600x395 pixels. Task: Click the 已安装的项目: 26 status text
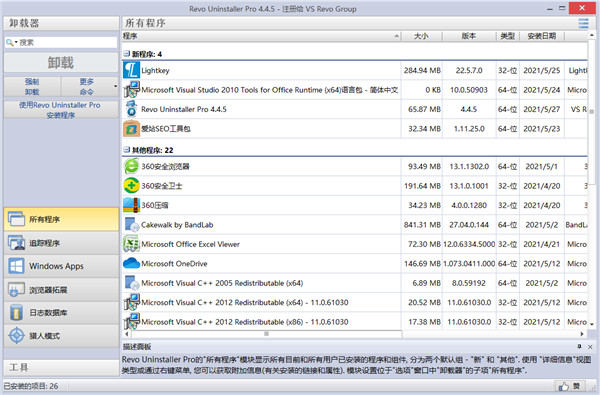pos(31,386)
